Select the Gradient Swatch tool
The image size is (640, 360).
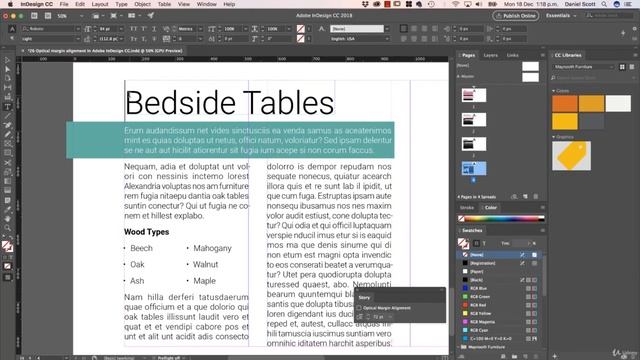coord(7,181)
